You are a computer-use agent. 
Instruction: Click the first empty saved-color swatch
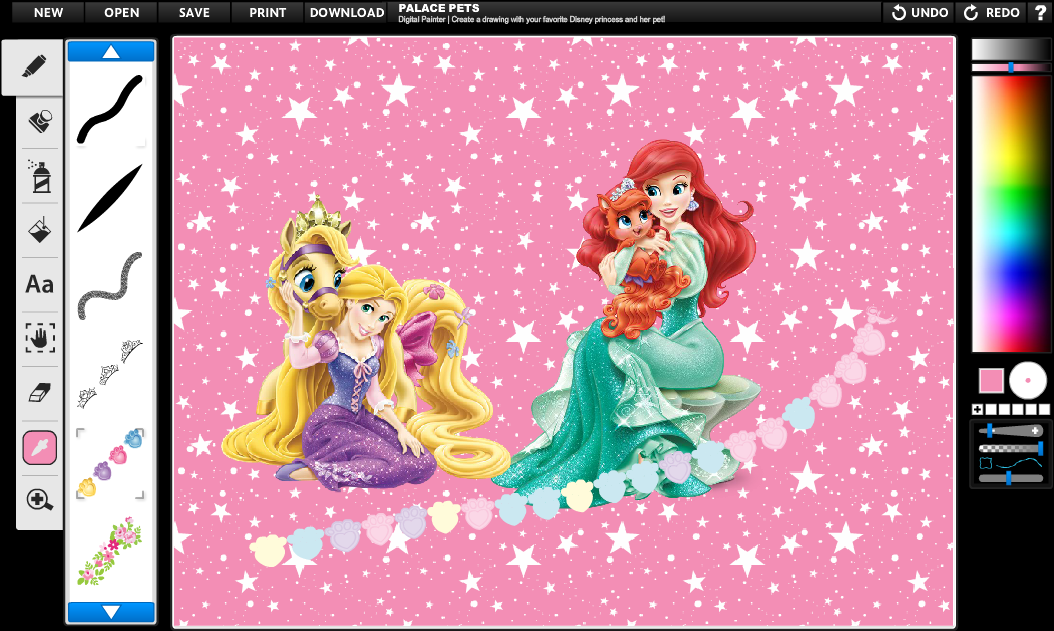(x=991, y=409)
